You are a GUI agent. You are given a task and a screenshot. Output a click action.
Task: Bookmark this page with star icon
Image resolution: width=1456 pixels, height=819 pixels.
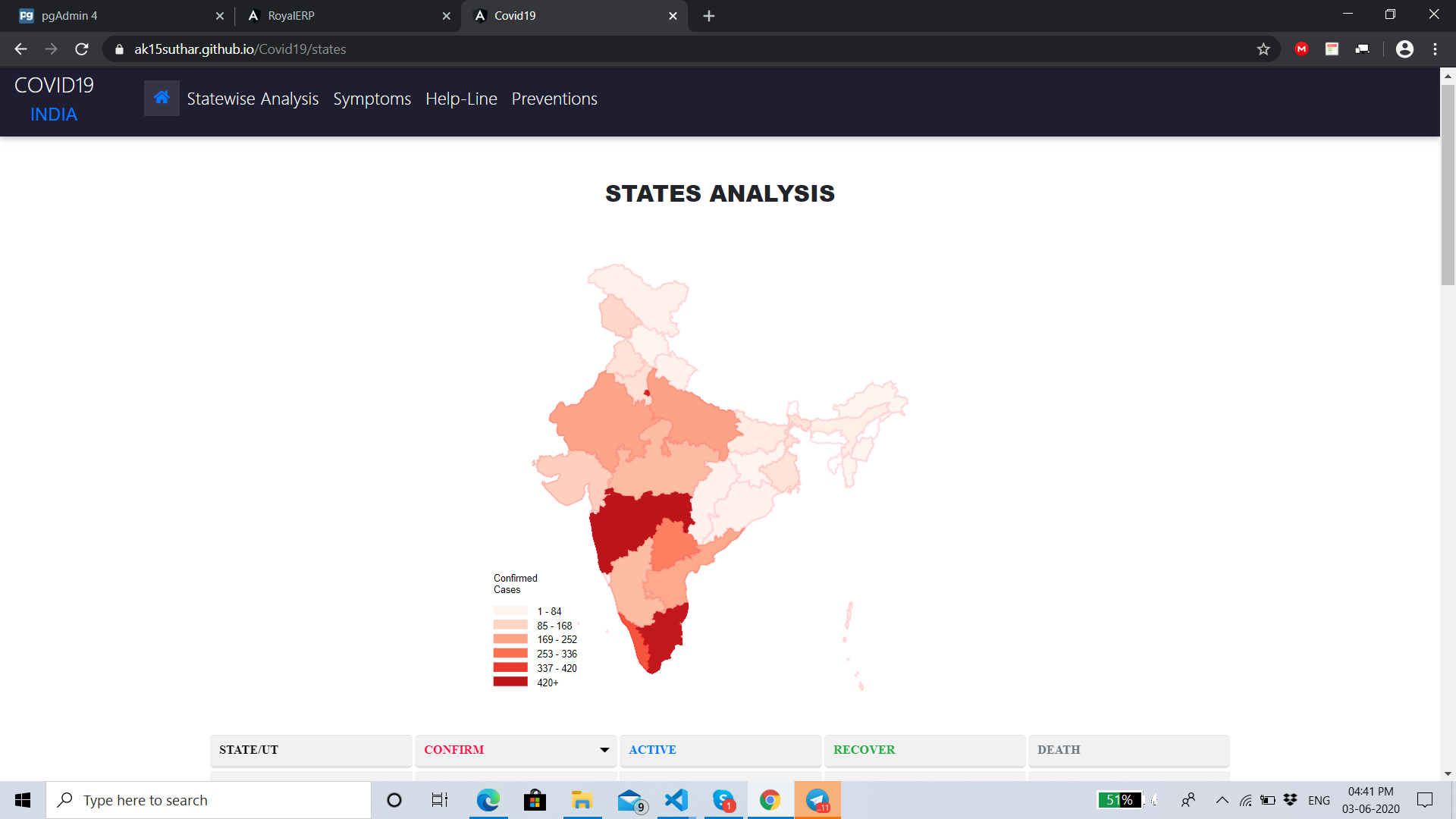pos(1263,49)
